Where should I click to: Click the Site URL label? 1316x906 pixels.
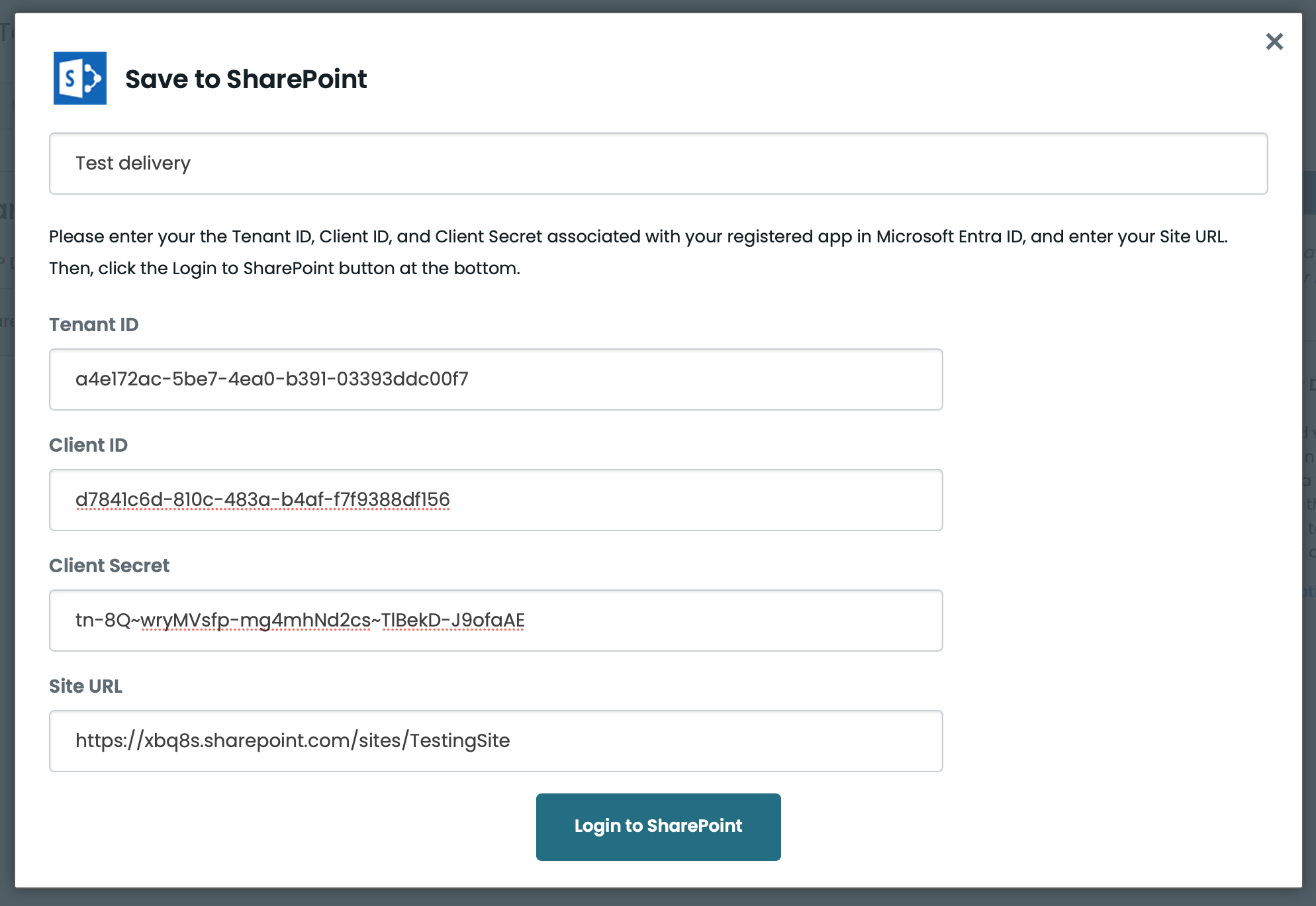(85, 686)
